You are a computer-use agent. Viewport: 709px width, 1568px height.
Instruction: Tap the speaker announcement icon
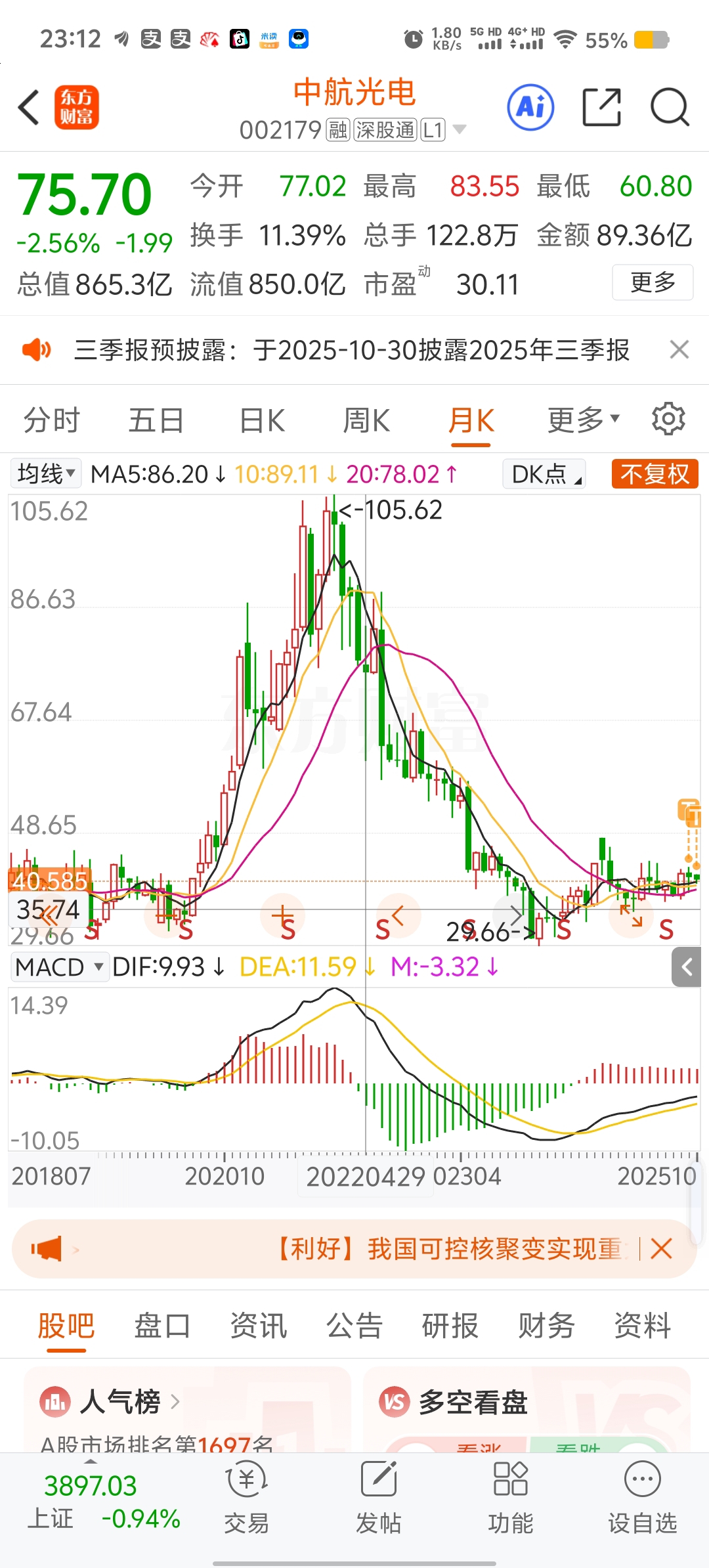pos(36,350)
